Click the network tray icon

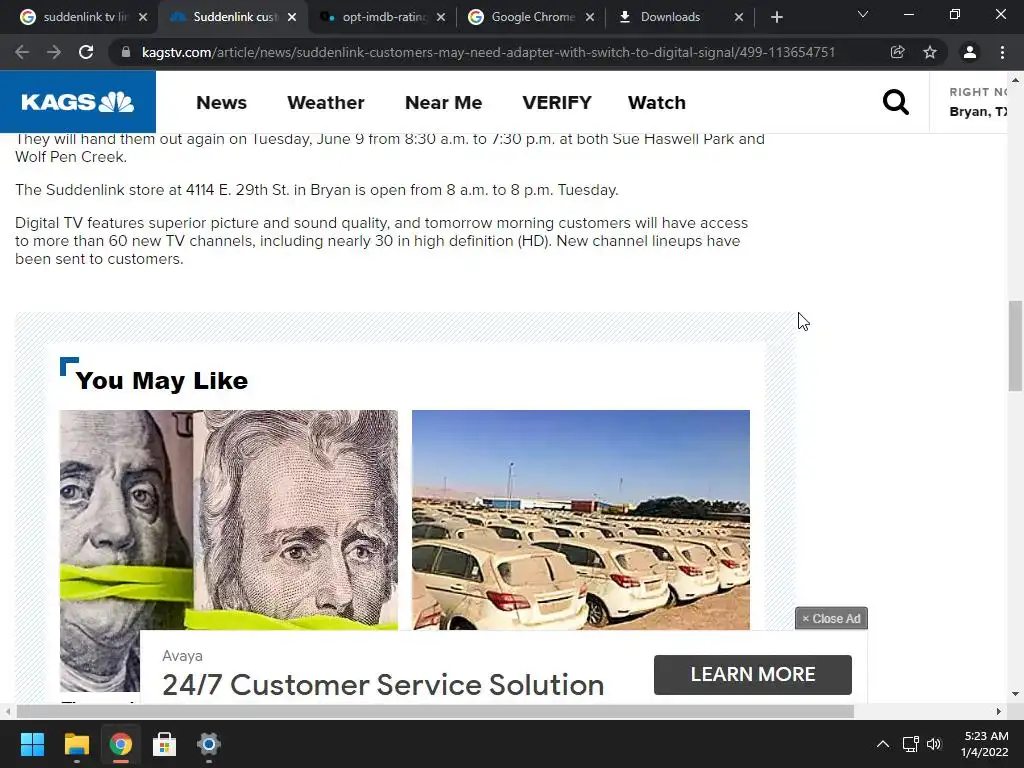click(910, 744)
